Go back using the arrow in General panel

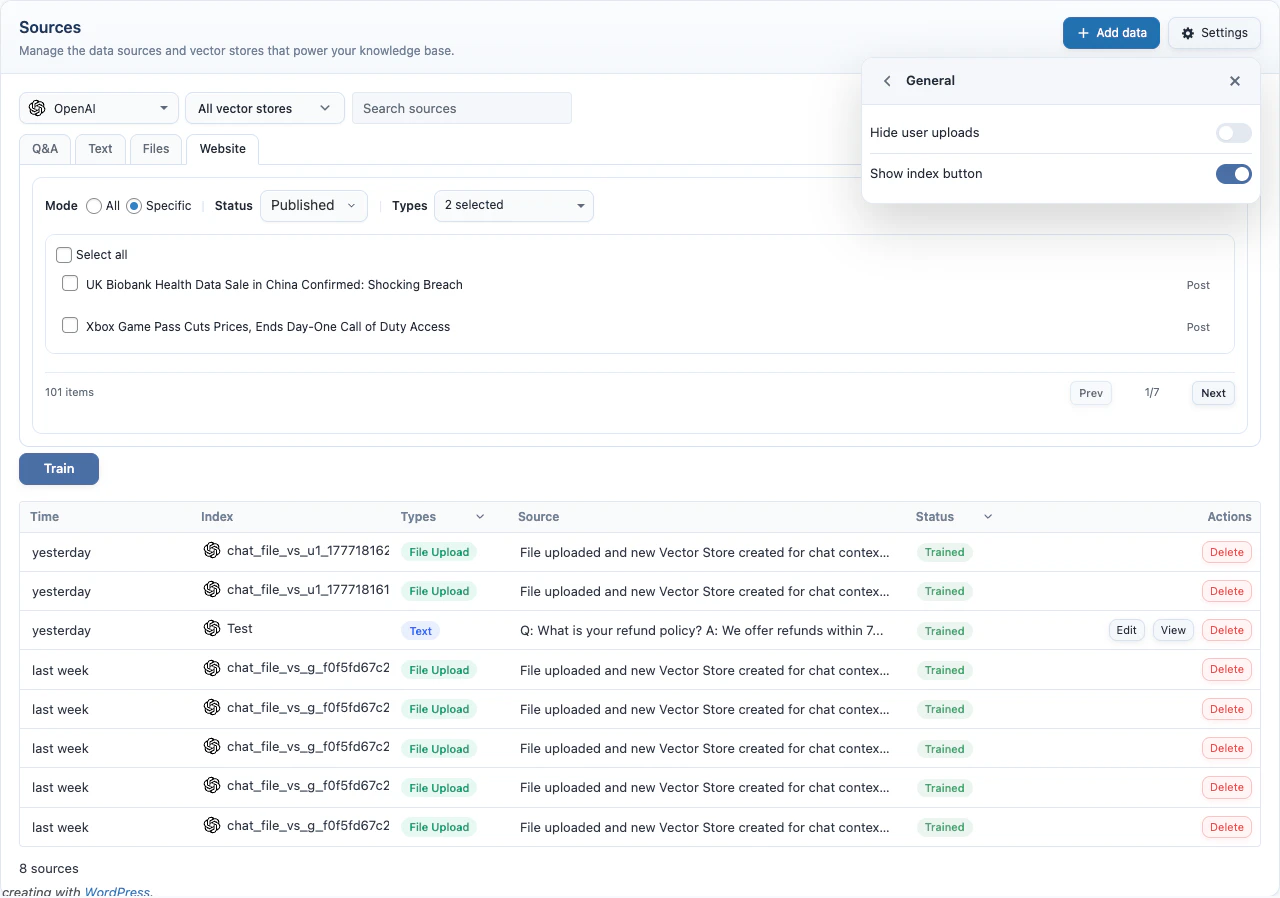(887, 81)
